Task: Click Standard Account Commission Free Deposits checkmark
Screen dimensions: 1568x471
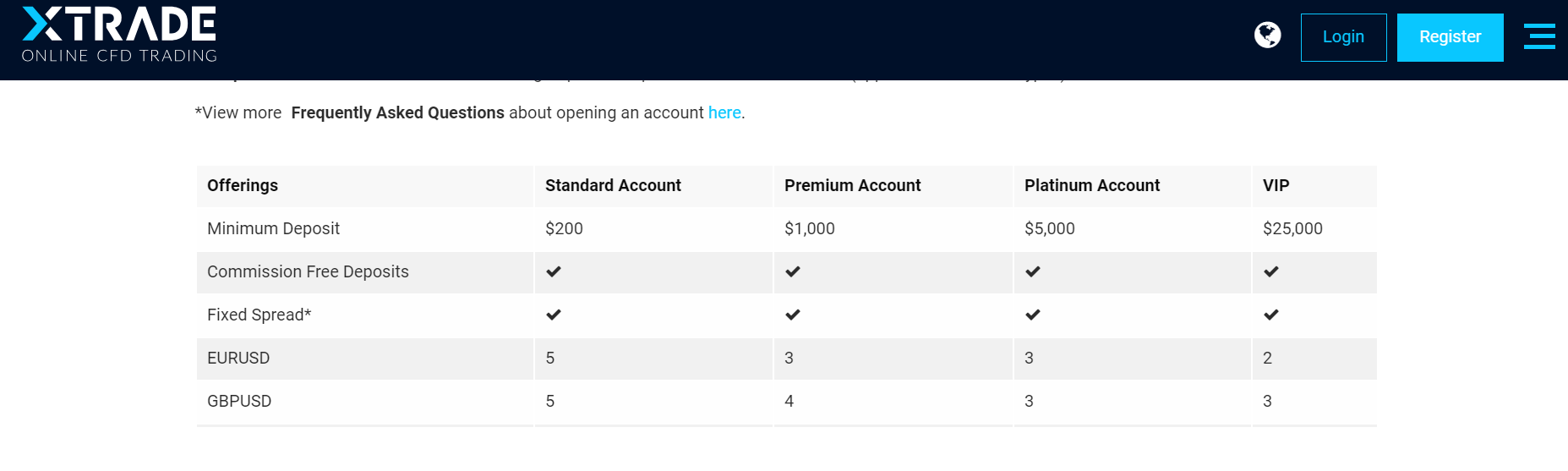Action: pos(554,271)
